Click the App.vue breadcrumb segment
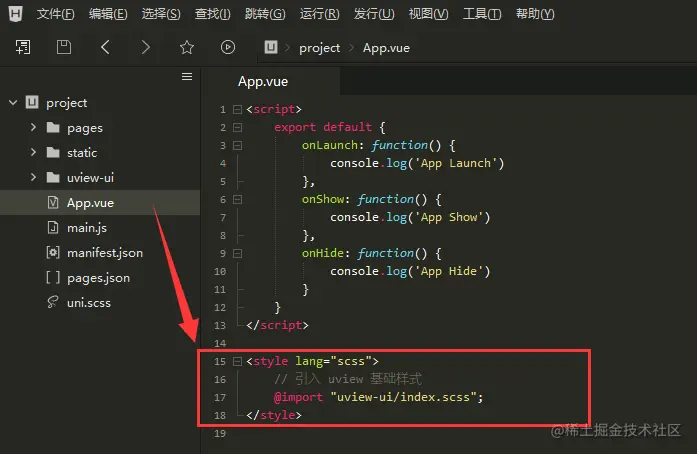Viewport: 697px width, 454px height. (386, 48)
